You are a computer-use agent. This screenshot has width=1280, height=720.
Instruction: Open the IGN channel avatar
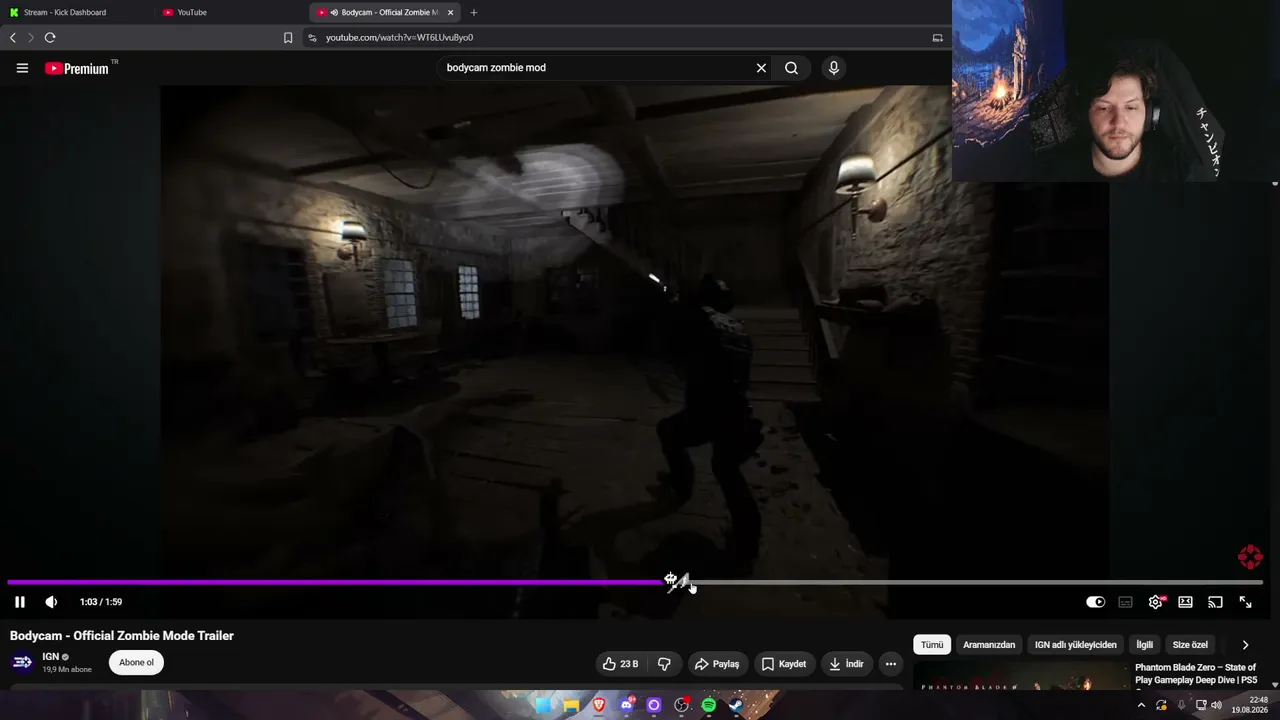(x=22, y=662)
